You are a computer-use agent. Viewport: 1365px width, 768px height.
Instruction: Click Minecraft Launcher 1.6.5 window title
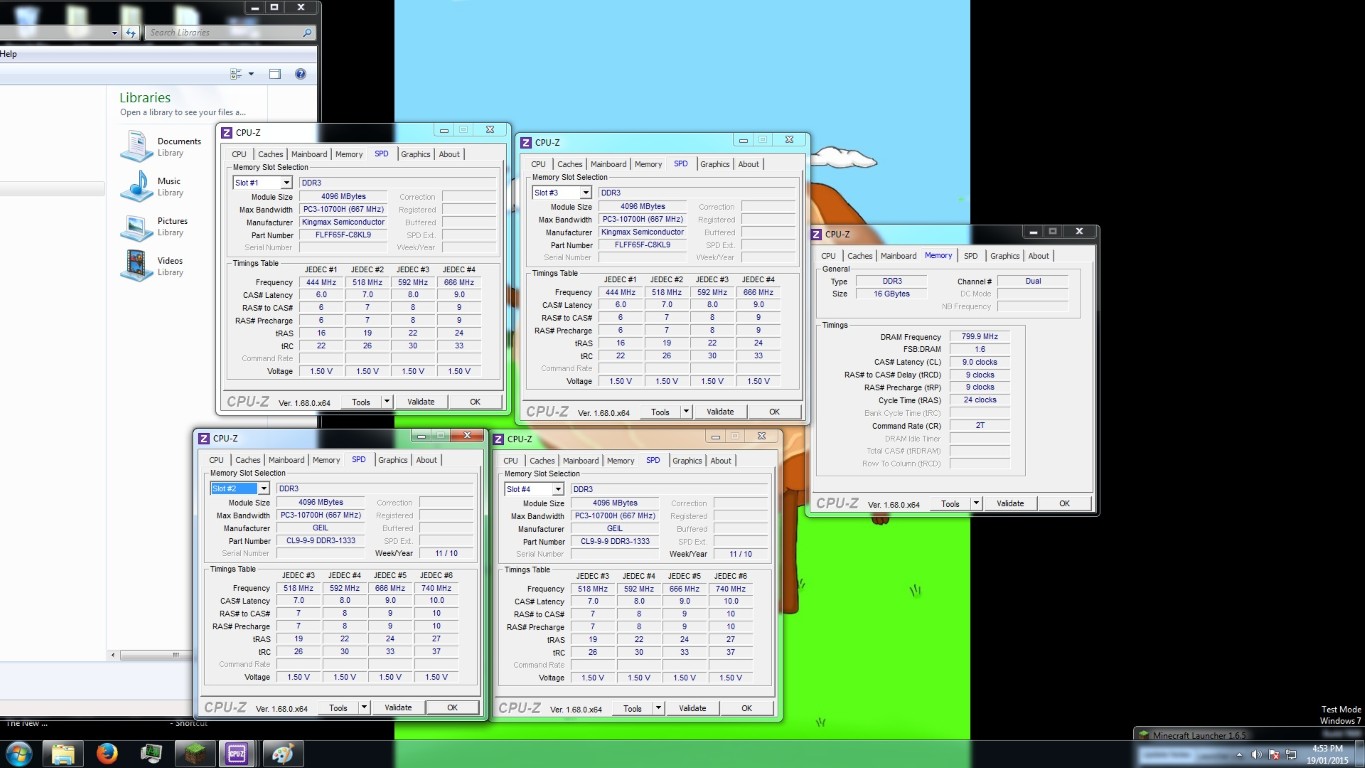tap(1200, 735)
